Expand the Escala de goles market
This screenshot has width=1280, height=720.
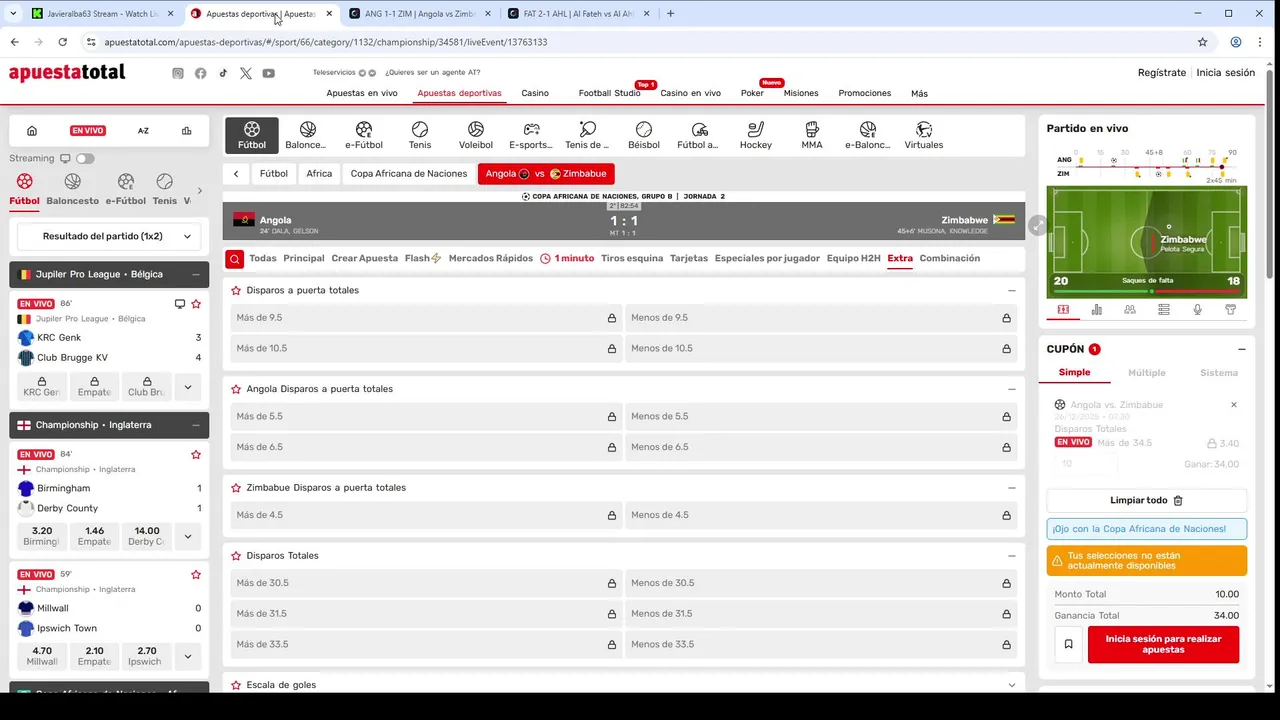tap(1011, 685)
